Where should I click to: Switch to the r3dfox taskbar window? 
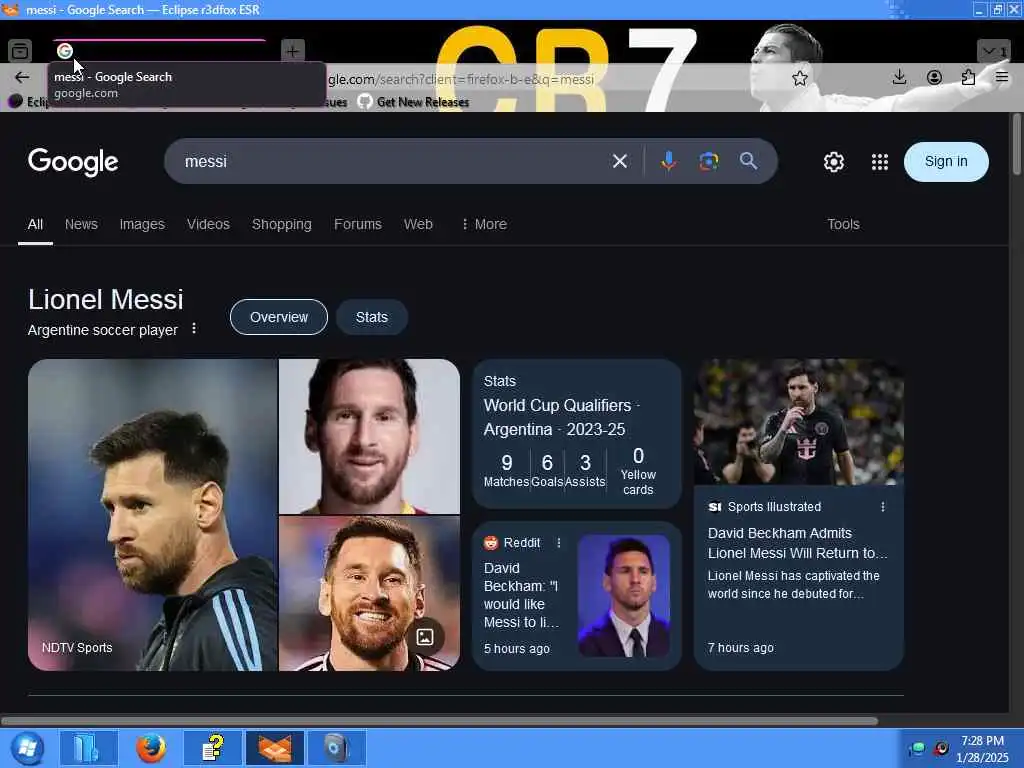274,748
